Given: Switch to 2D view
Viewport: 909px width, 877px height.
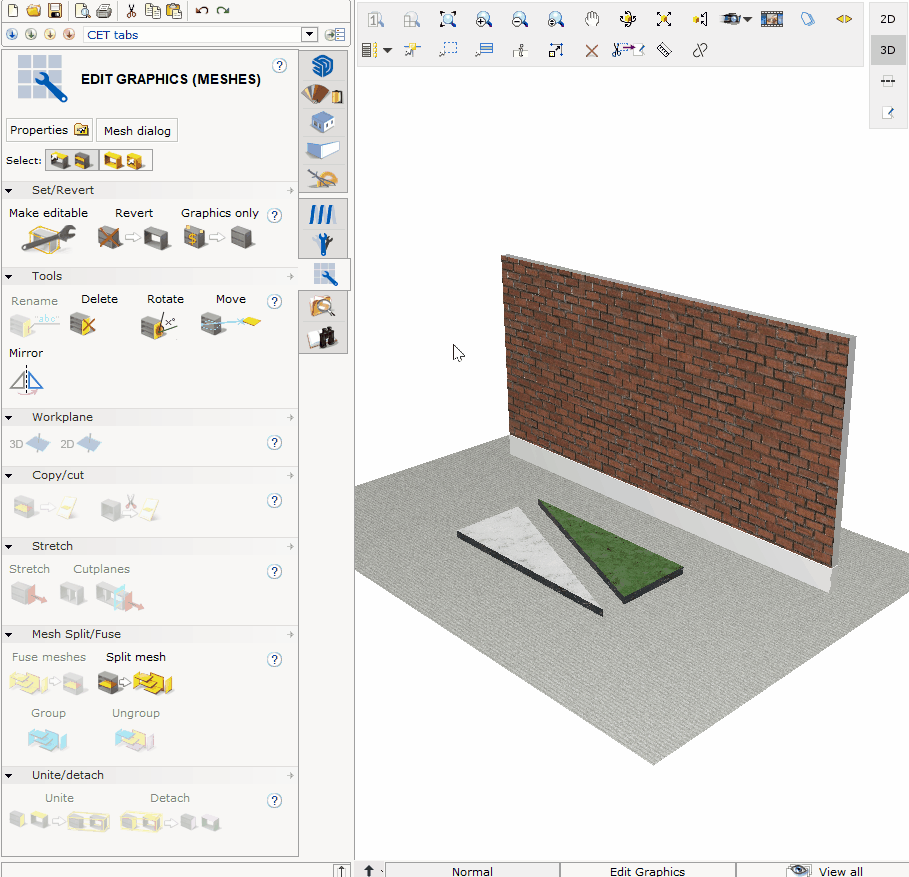Looking at the screenshot, I should [888, 19].
